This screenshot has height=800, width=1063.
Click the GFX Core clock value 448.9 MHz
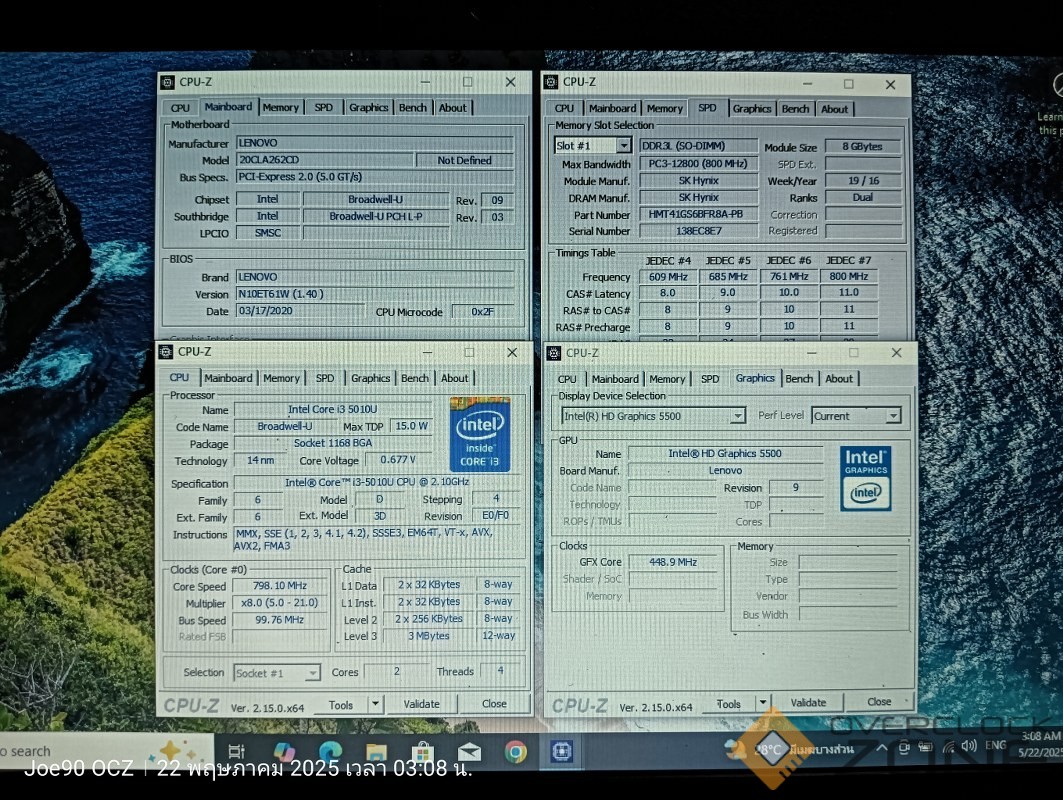(x=673, y=562)
